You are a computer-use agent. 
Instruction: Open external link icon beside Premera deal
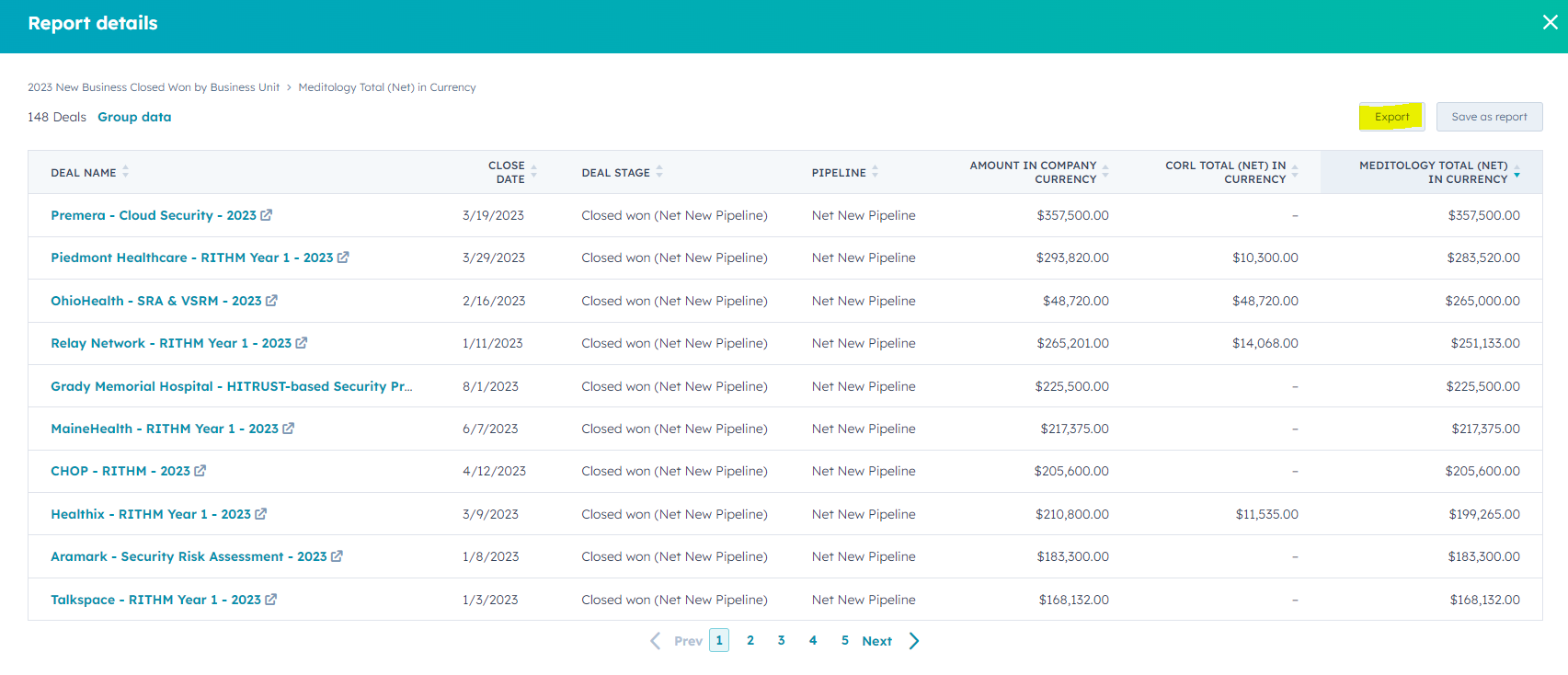266,215
